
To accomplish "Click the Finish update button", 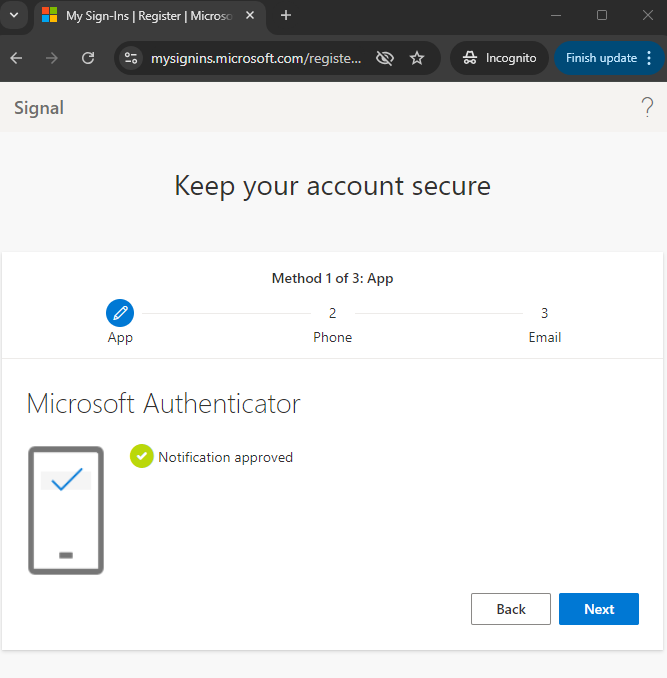I will (601, 58).
